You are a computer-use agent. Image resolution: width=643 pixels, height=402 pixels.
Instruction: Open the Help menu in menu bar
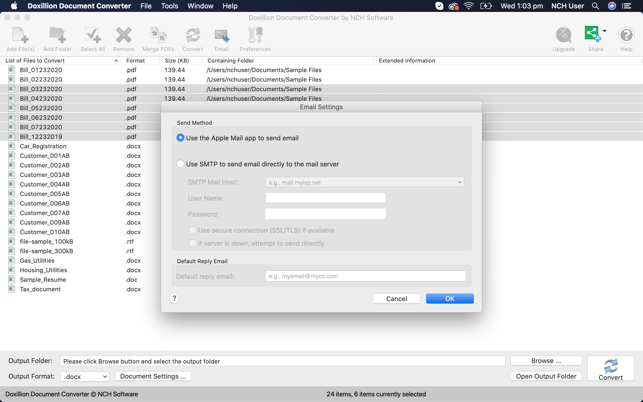point(230,6)
